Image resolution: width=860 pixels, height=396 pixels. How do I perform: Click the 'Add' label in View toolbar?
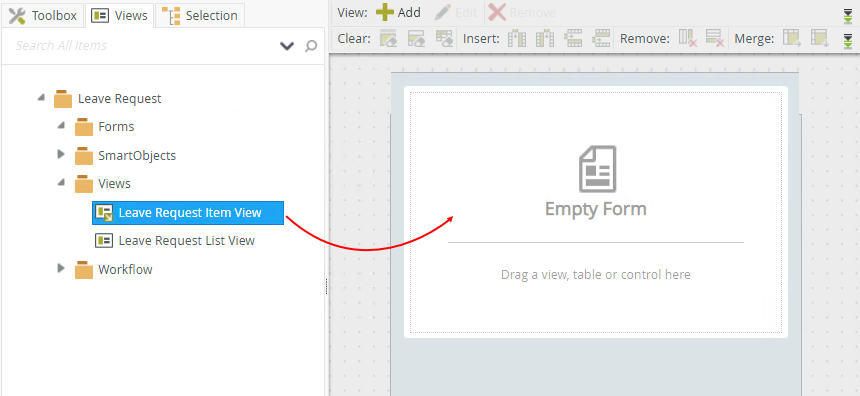pyautogui.click(x=409, y=13)
